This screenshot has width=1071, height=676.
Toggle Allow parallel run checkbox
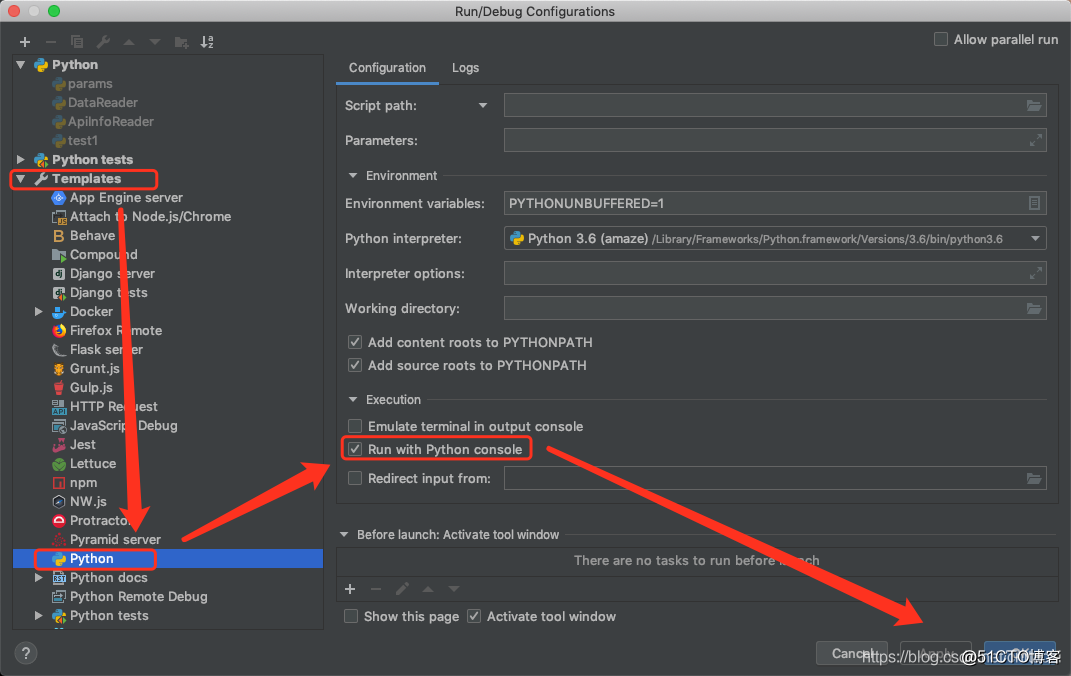(941, 40)
